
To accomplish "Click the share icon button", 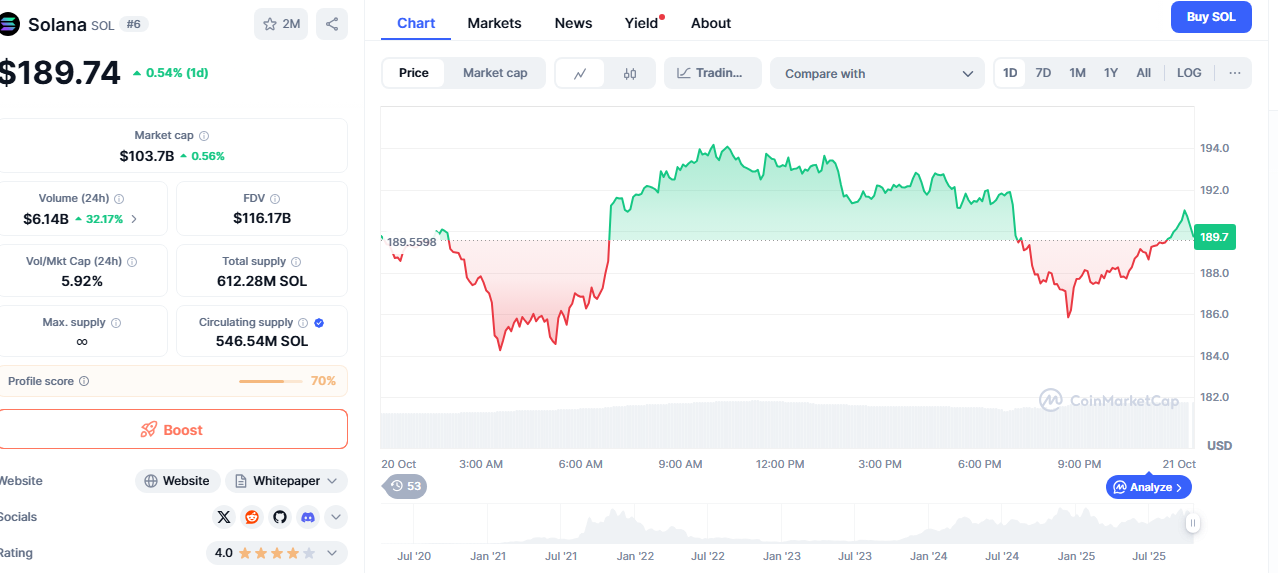I will [332, 24].
